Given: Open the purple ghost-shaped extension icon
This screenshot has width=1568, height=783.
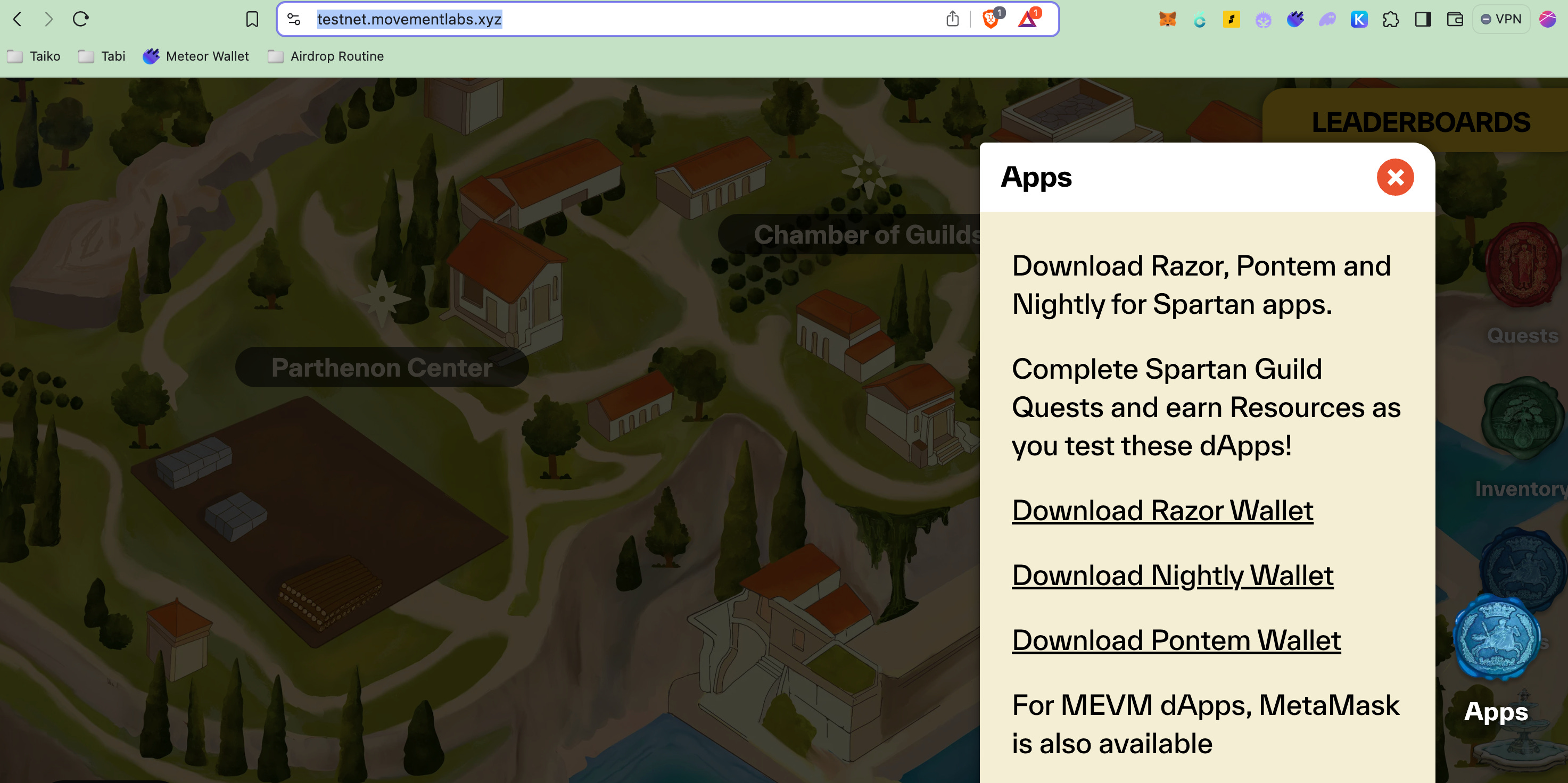Looking at the screenshot, I should click(1327, 20).
